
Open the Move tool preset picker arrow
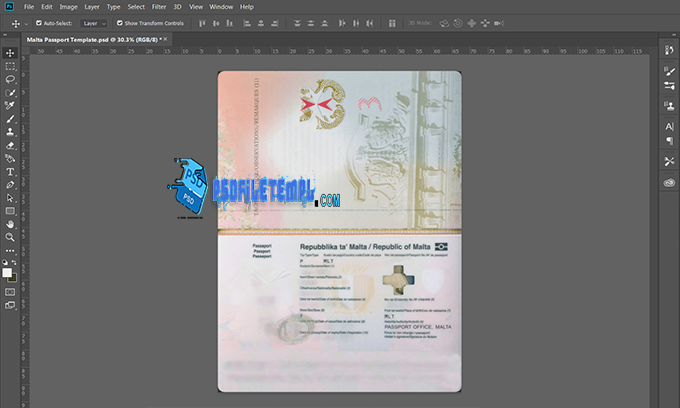26,24
